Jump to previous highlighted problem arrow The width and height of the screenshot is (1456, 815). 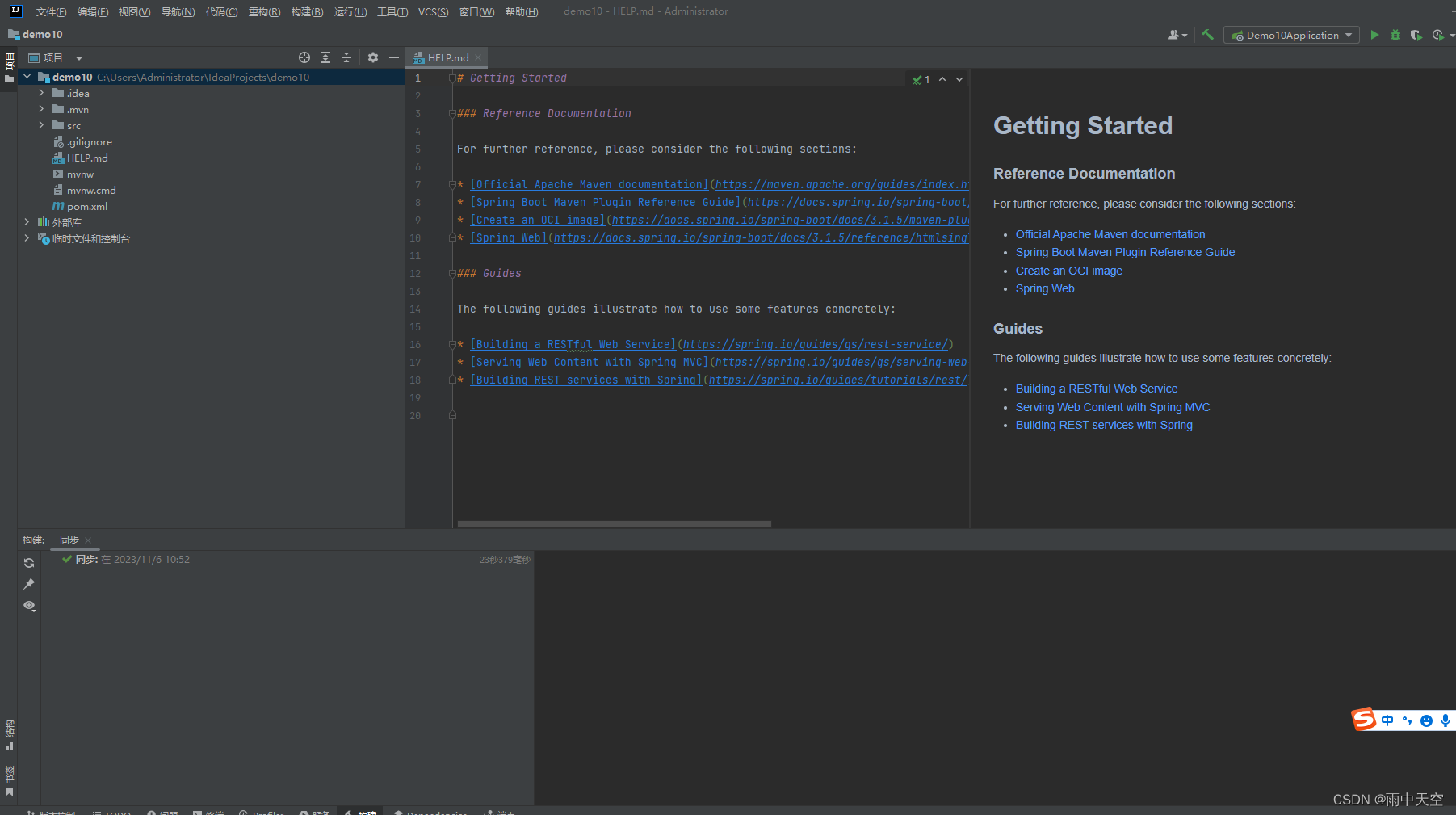click(942, 79)
